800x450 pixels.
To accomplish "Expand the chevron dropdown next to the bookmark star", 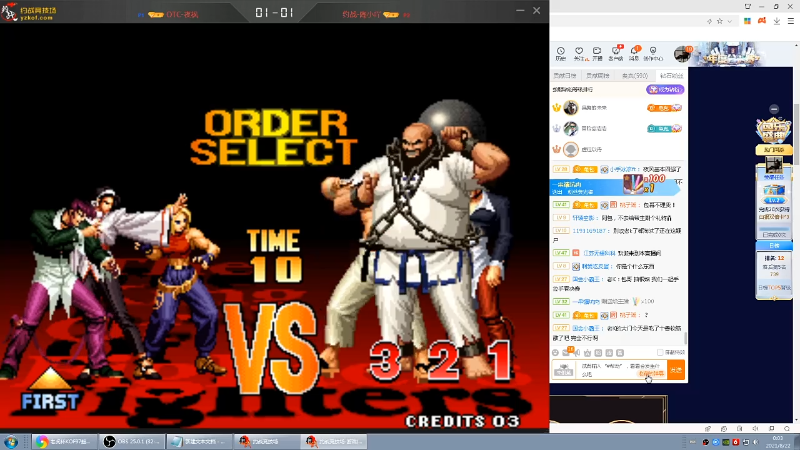I will pyautogui.click(x=730, y=21).
